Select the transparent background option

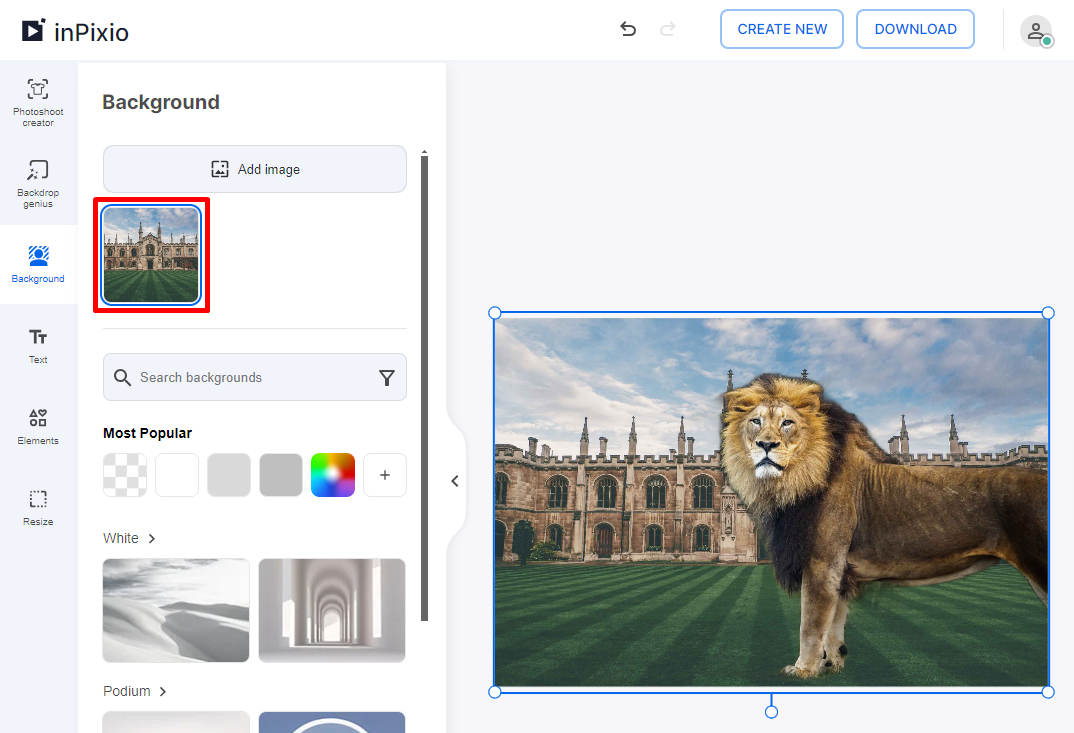coord(124,474)
